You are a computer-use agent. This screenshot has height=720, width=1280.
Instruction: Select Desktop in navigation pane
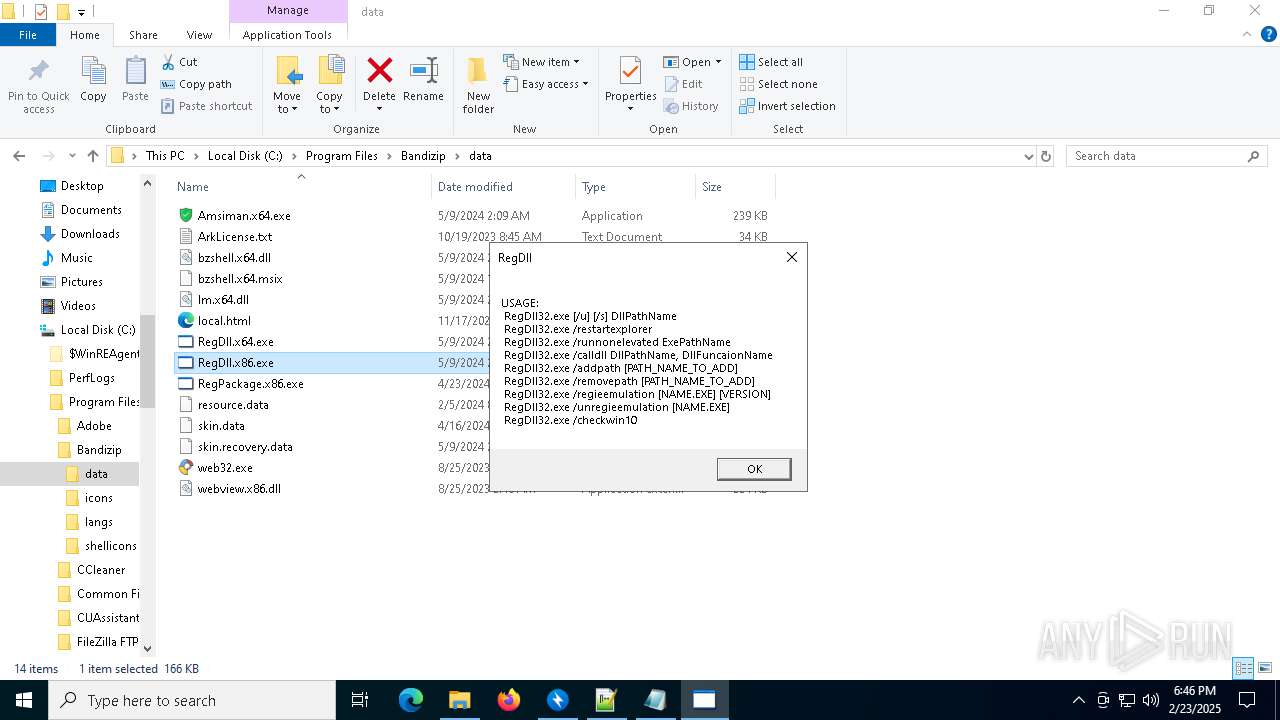tap(82, 186)
